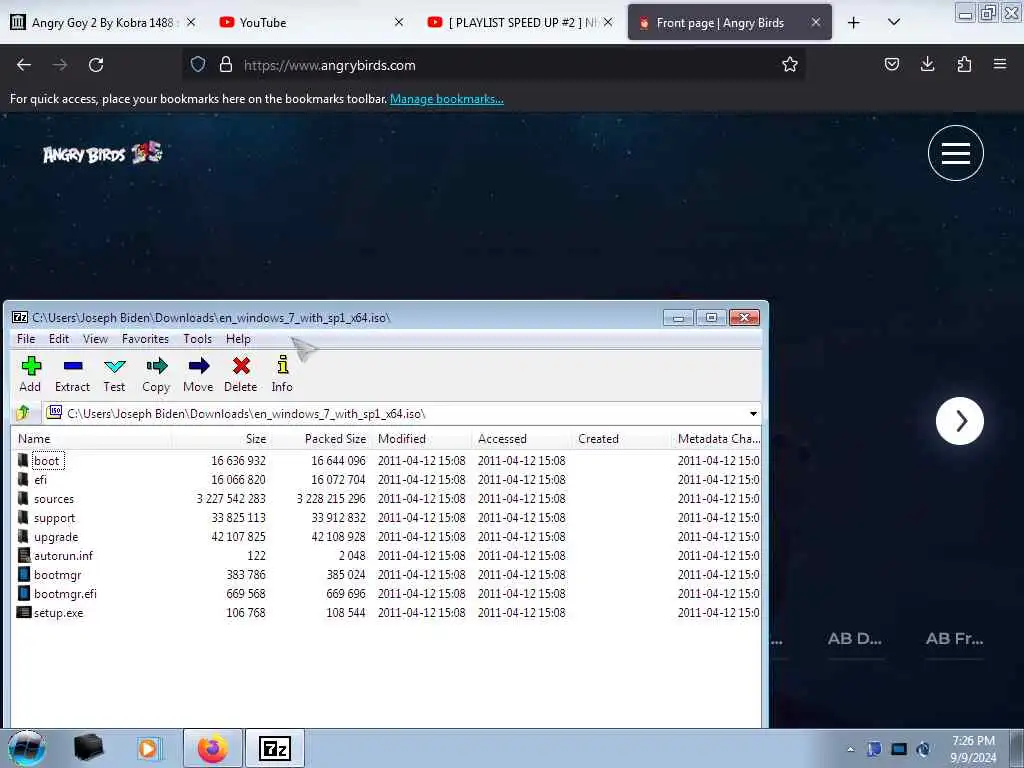Open the media player taskbar icon

point(149,749)
